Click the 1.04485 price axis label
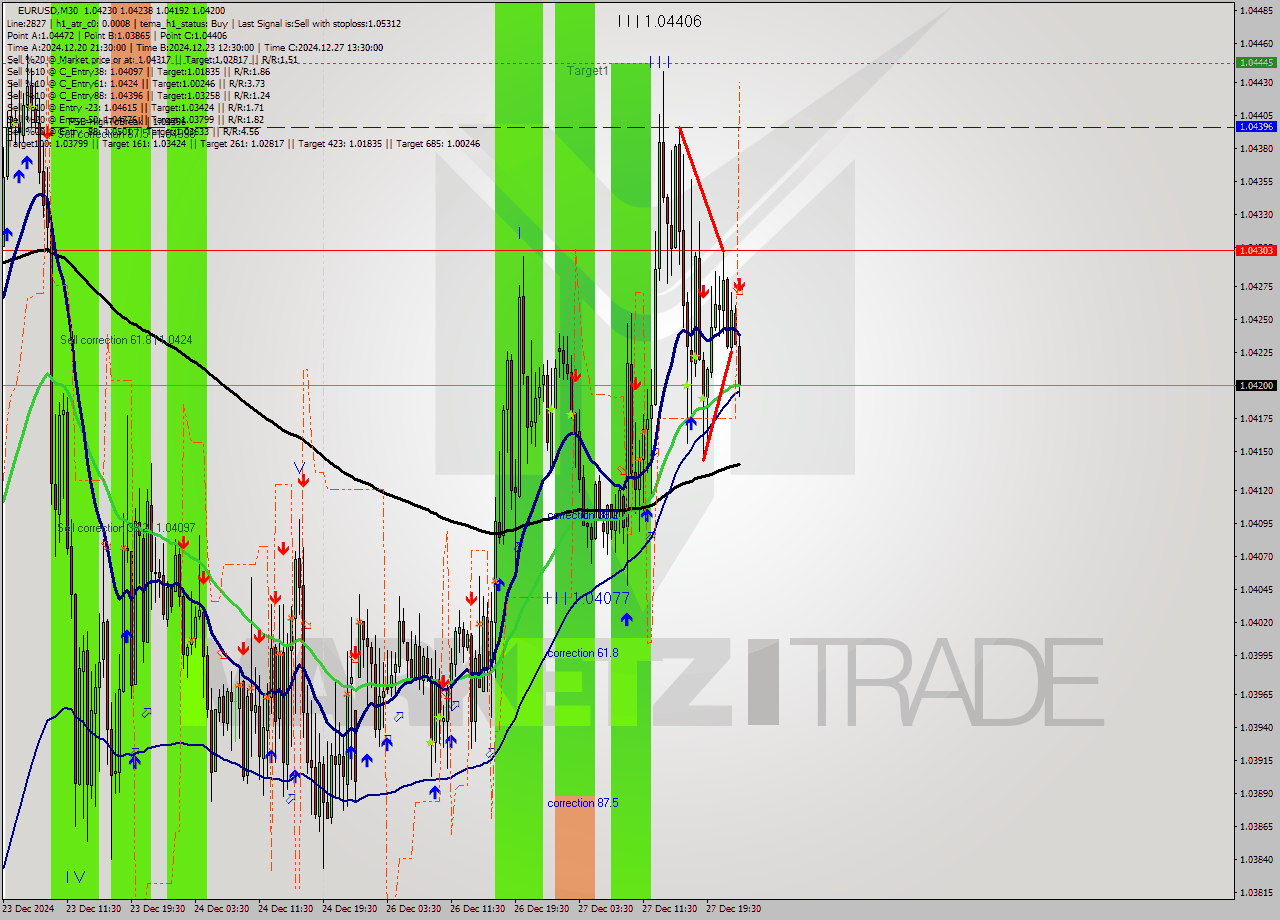 1256,11
